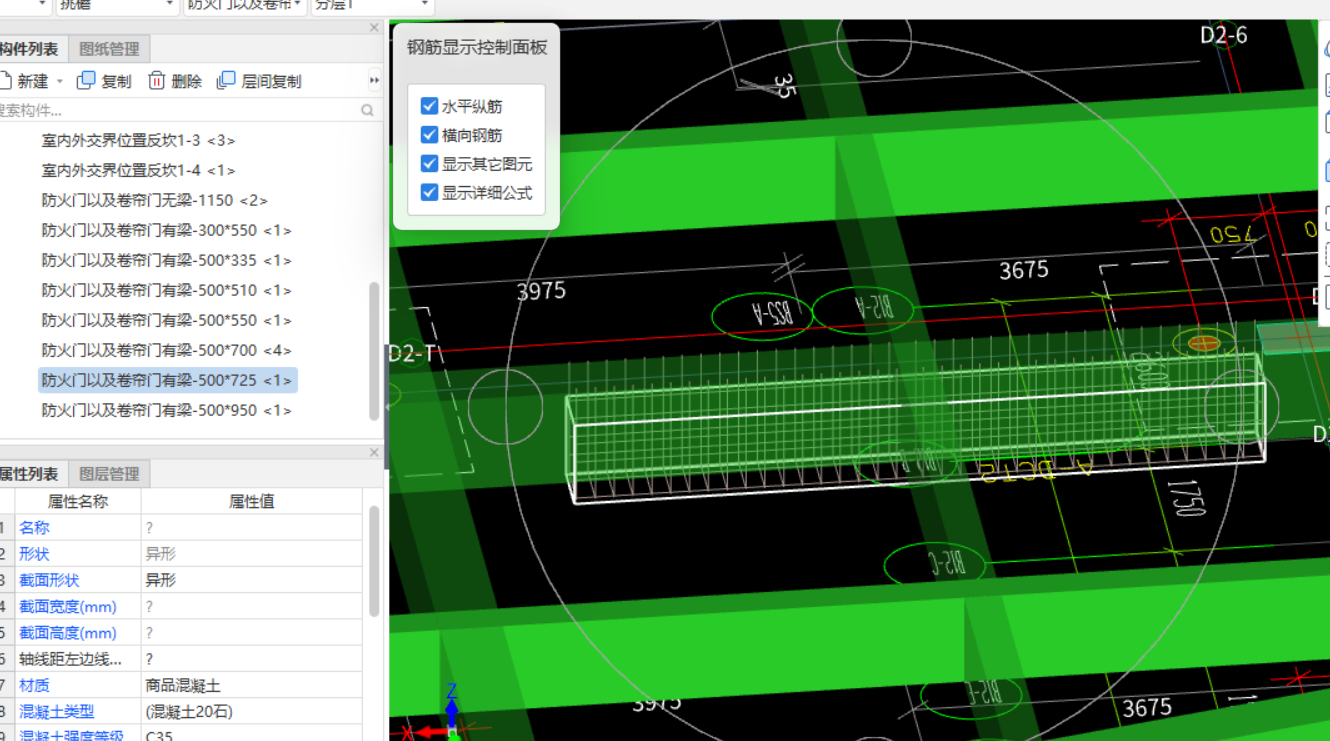Click the 截面形状 property name
The width and height of the screenshot is (1330, 741).
click(x=49, y=580)
